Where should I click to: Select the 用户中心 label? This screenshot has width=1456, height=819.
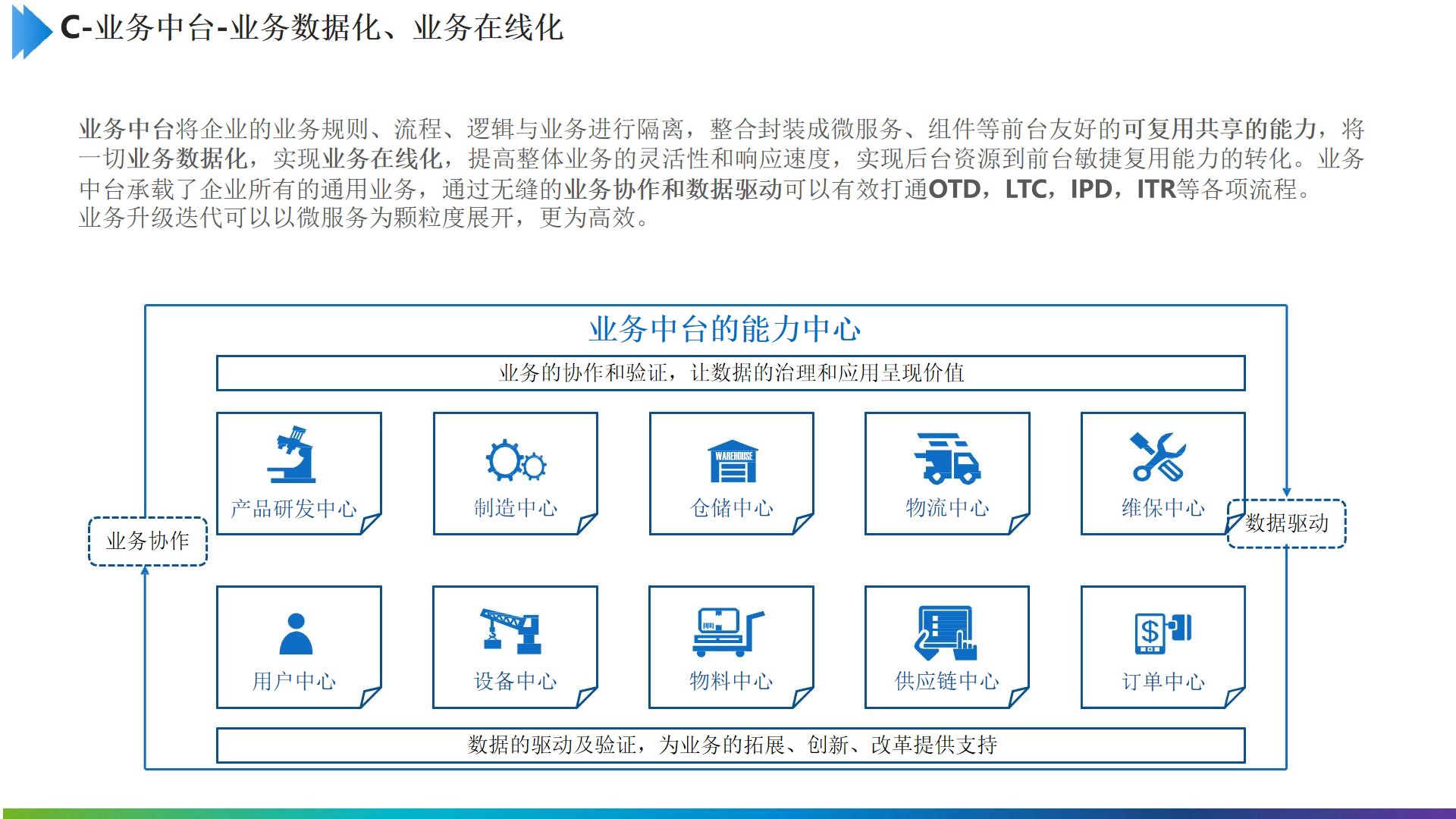[x=294, y=682]
